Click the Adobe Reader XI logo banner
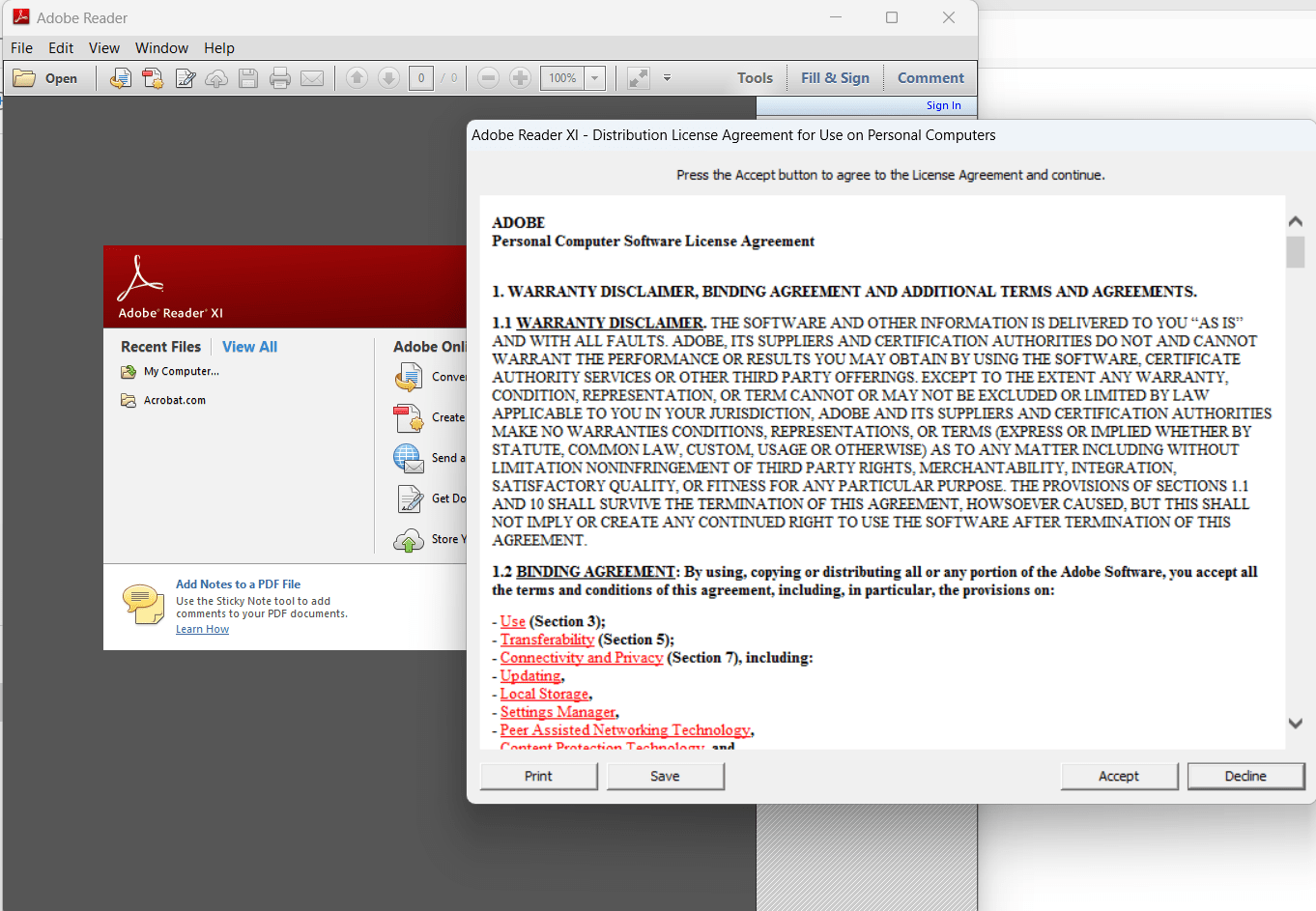1316x911 pixels. [285, 287]
